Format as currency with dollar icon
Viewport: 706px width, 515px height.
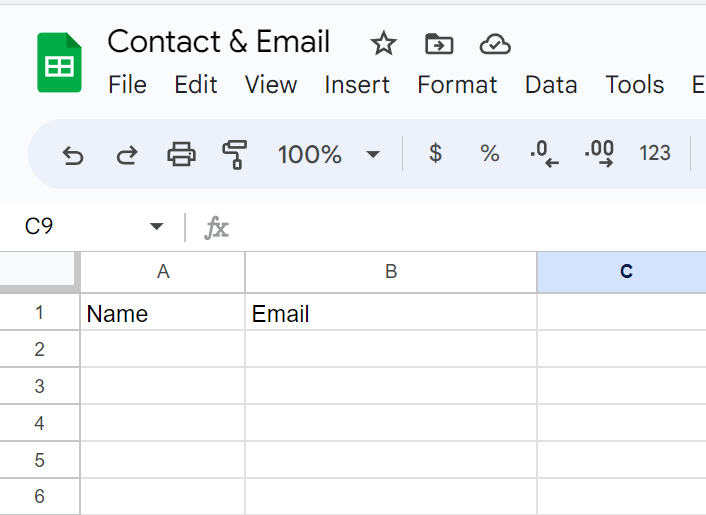click(435, 153)
